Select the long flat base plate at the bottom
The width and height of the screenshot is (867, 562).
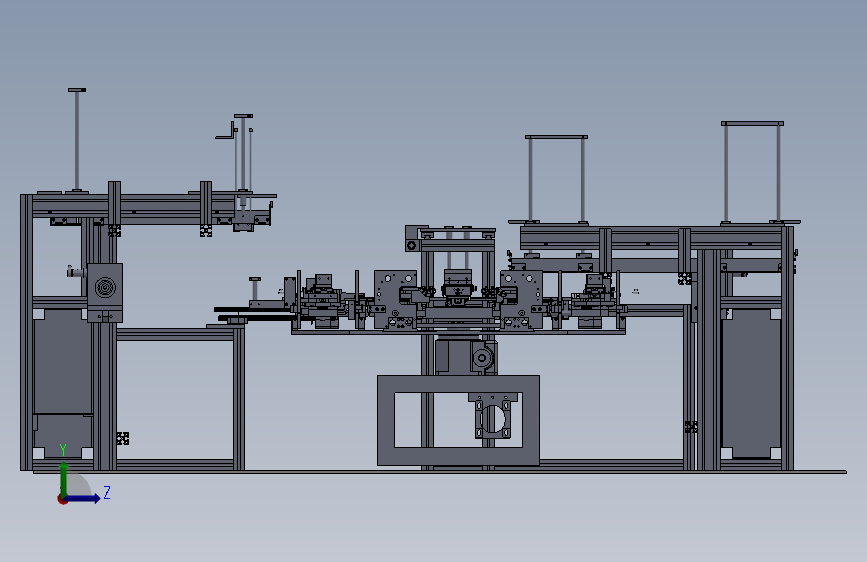point(440,472)
